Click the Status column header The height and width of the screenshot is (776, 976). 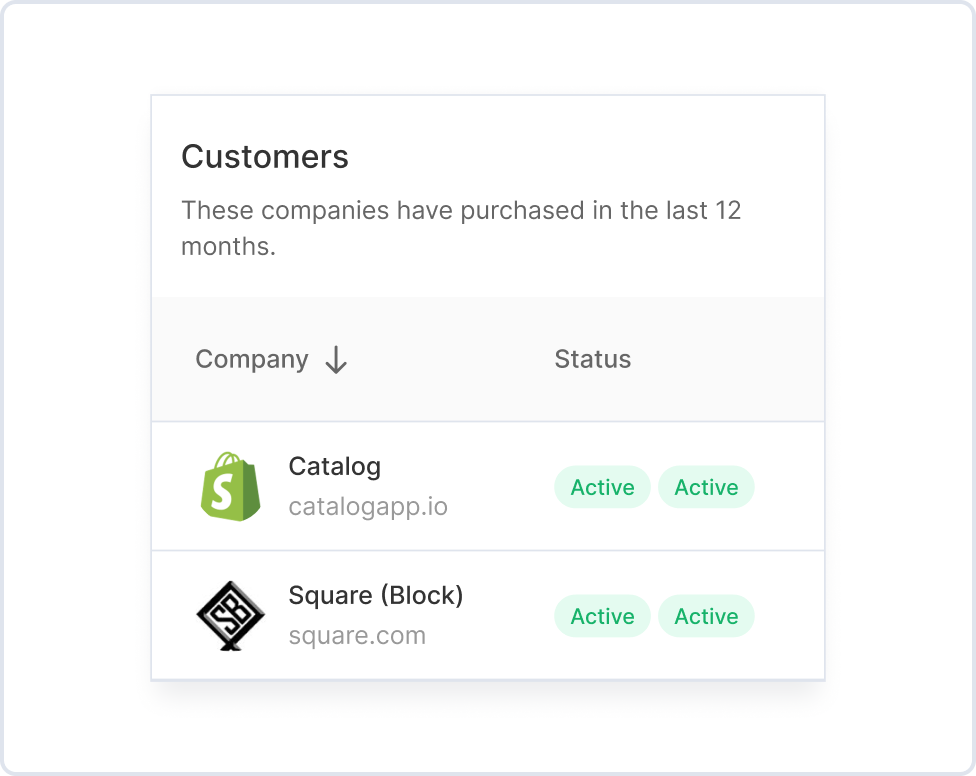pos(593,360)
